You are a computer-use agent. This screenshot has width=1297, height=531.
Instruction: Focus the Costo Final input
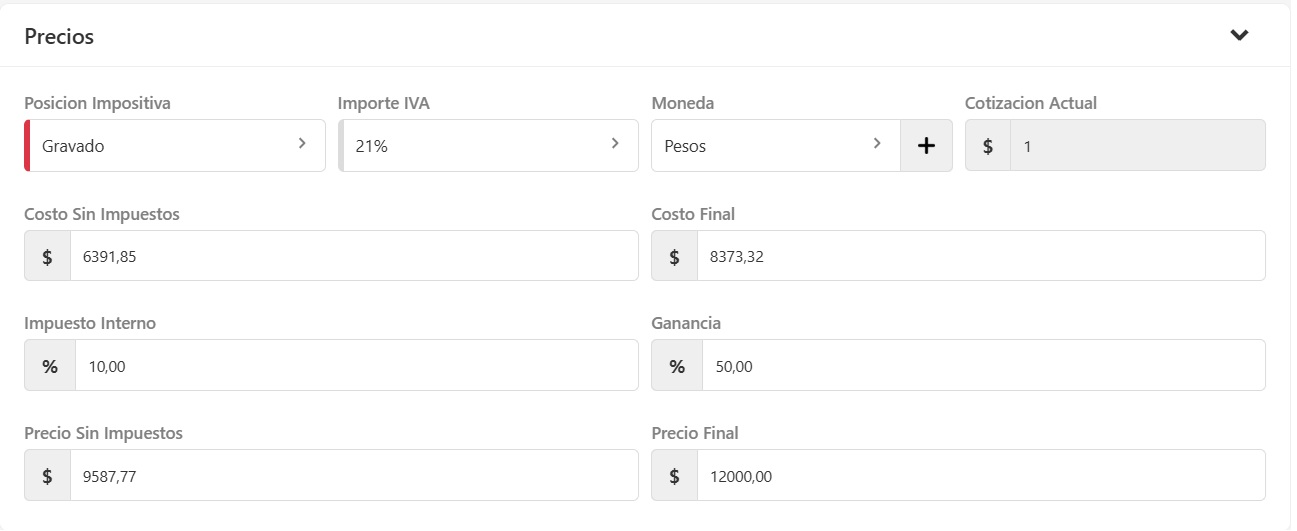980,256
